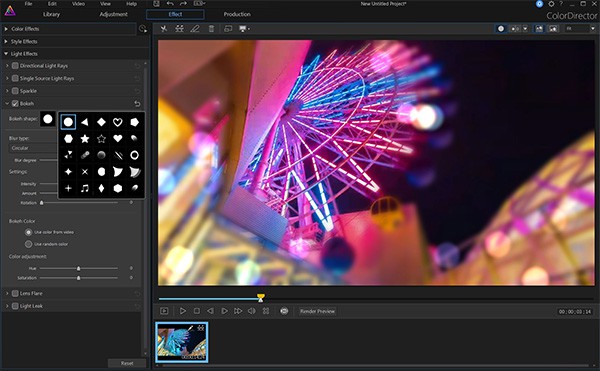Expand the Color Effects section

point(6,29)
